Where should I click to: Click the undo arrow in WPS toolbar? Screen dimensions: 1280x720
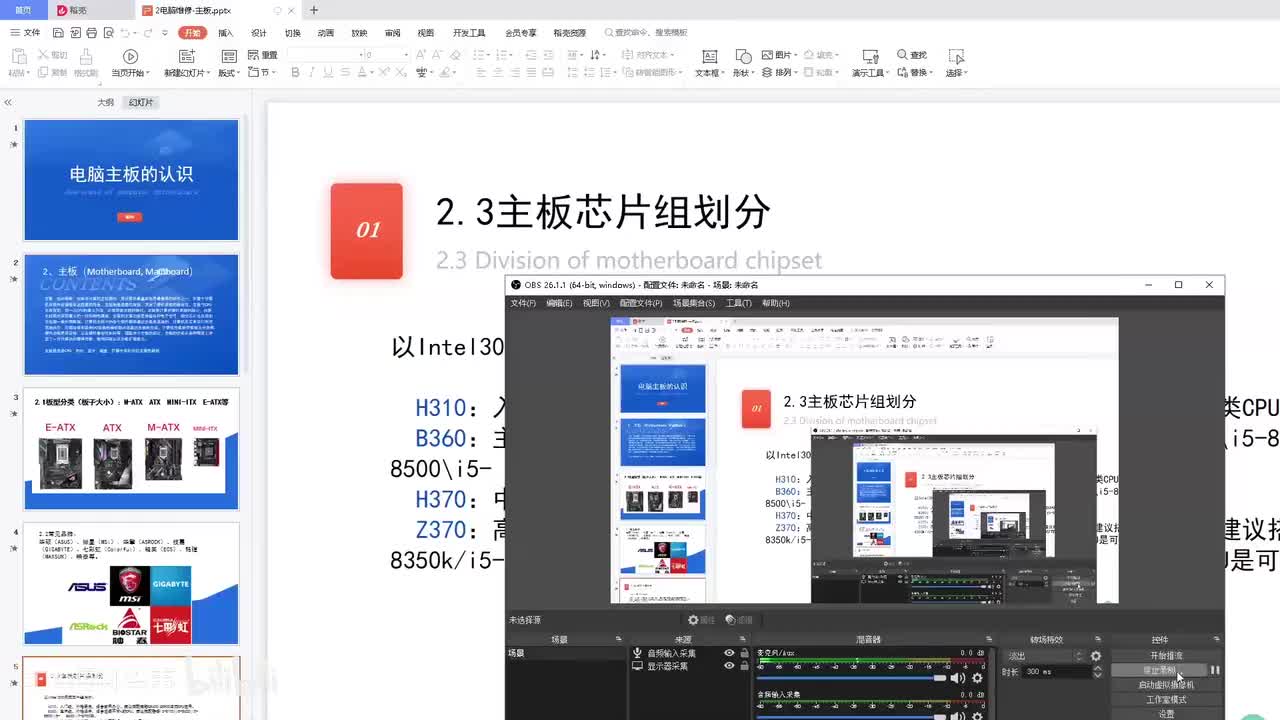[x=125, y=33]
